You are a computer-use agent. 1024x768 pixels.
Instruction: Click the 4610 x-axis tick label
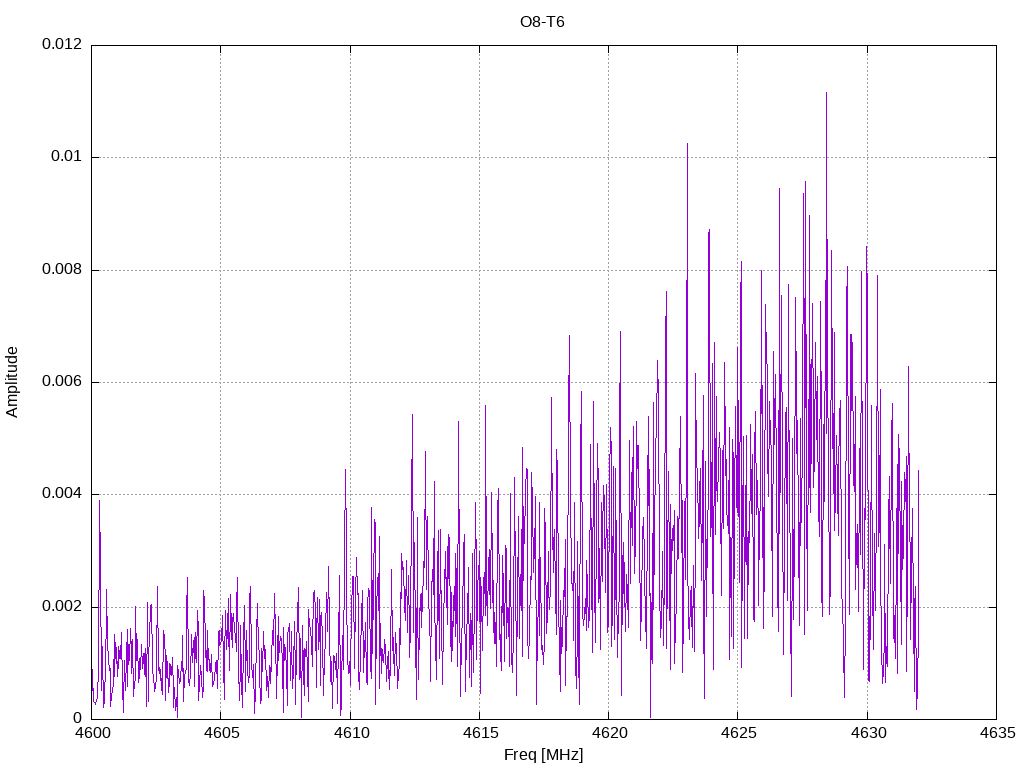point(351,733)
